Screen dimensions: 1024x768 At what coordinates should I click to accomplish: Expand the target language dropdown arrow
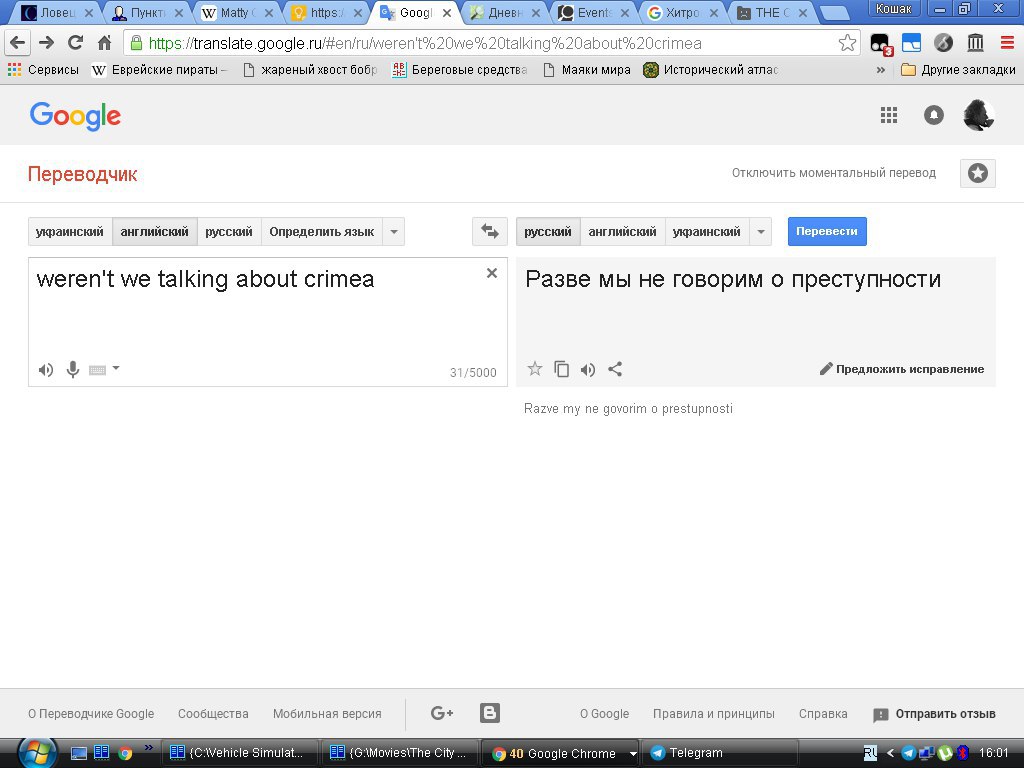[x=761, y=231]
